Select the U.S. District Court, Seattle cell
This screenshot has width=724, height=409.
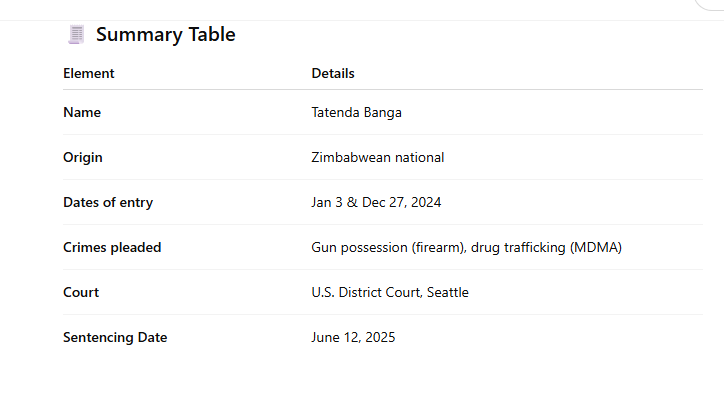pos(390,293)
